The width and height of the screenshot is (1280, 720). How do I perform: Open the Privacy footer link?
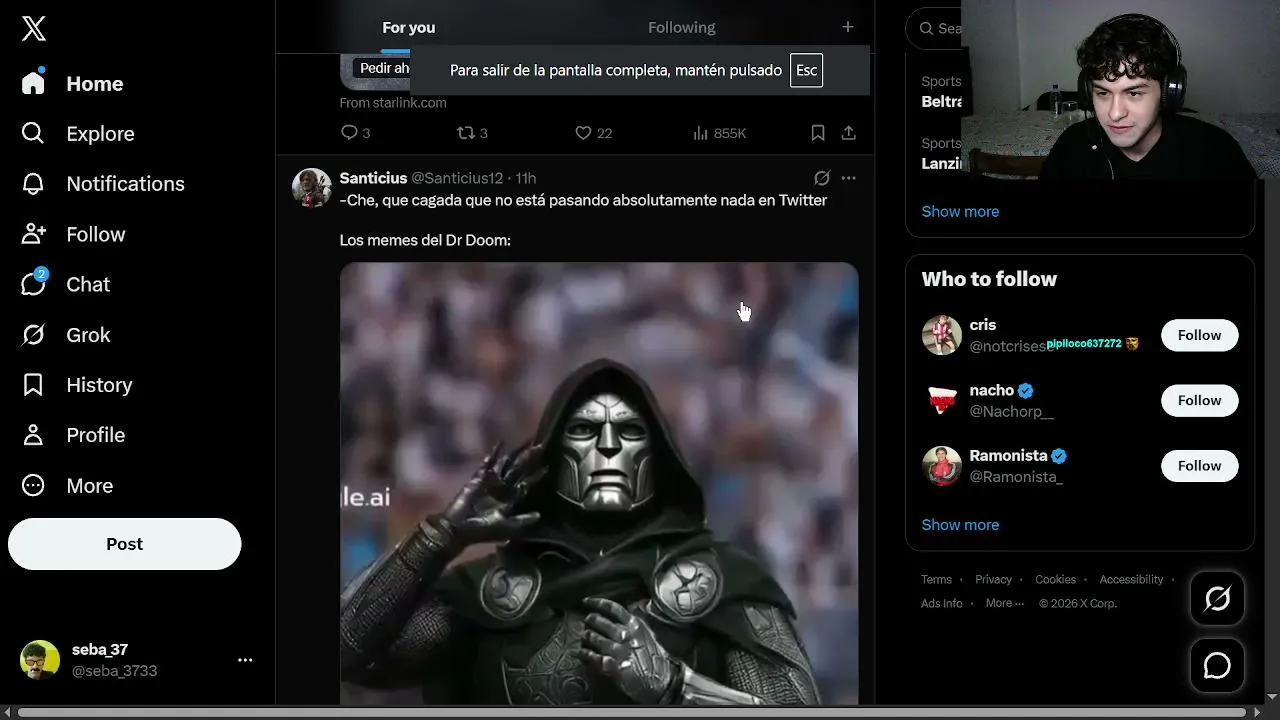coord(993,579)
